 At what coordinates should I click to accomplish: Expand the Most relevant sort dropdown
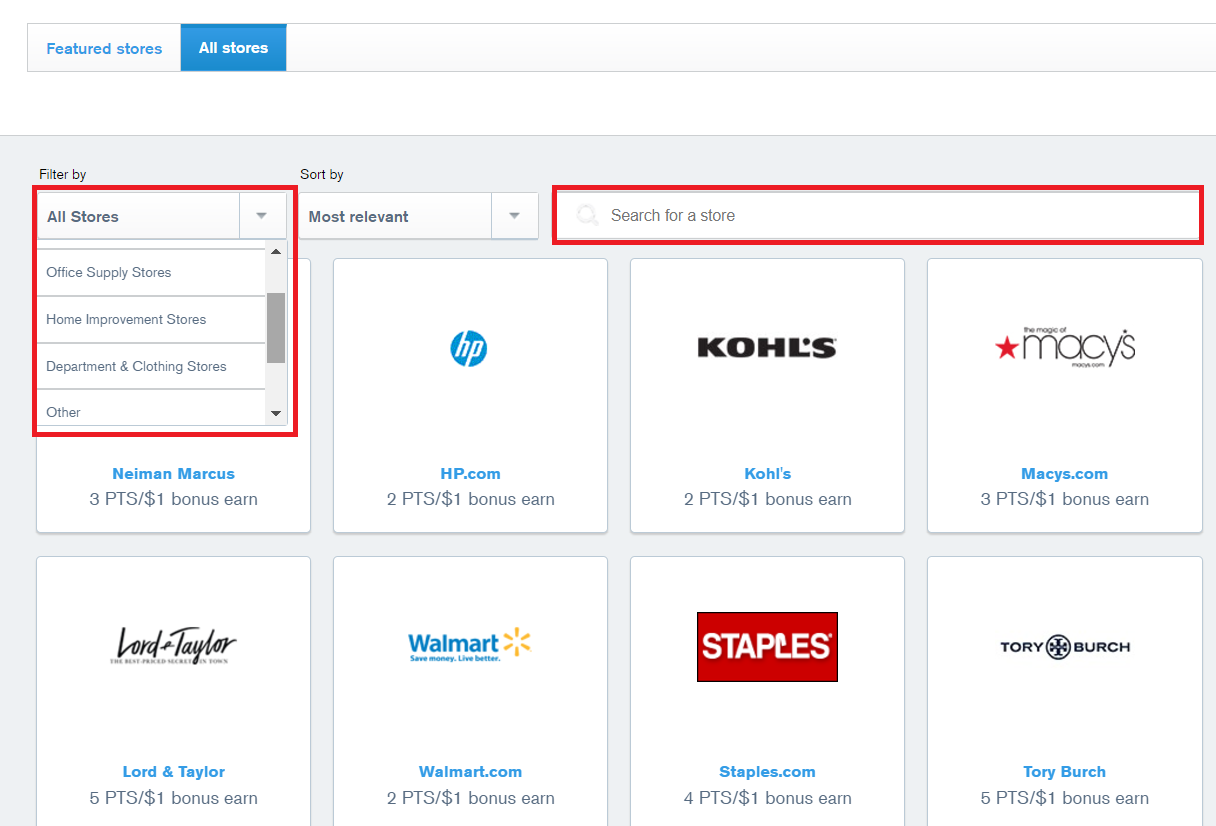click(x=419, y=216)
